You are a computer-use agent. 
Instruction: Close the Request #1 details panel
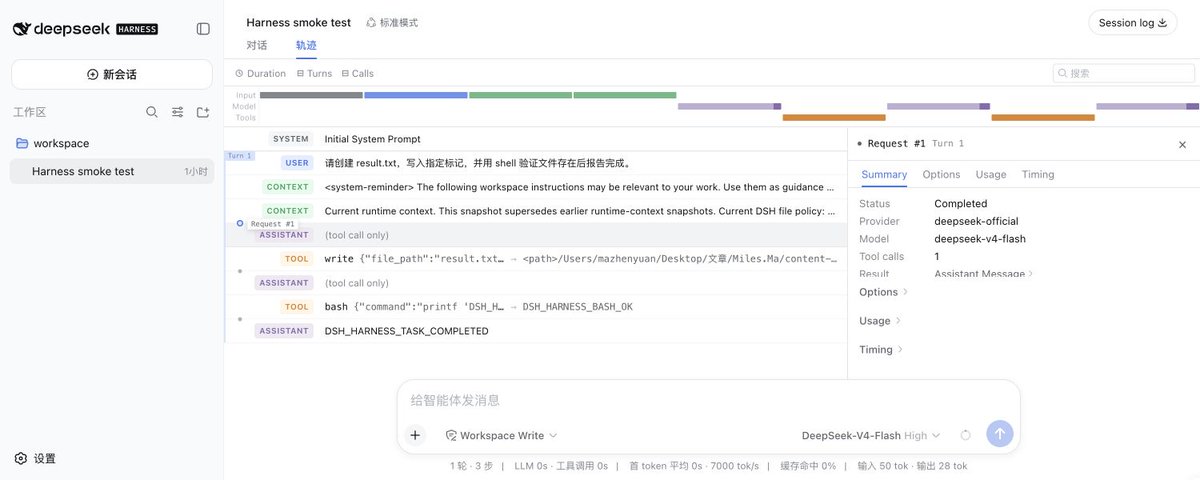(x=1182, y=144)
